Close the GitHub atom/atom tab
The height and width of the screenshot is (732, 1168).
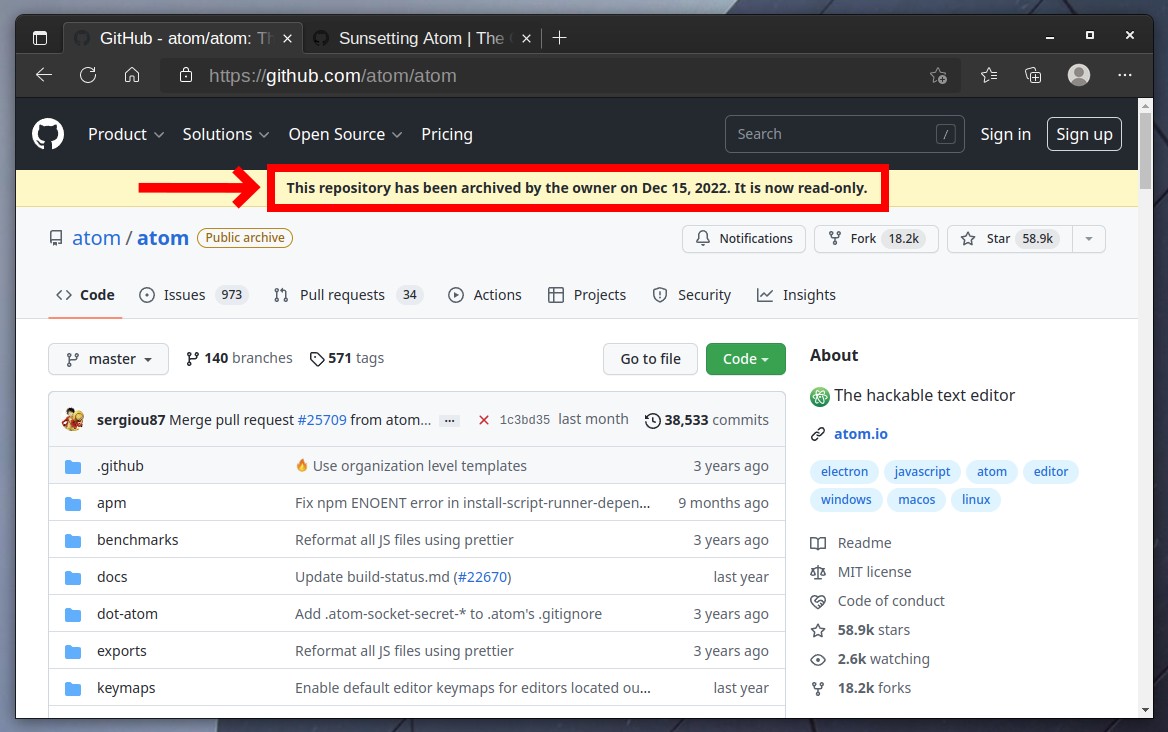288,38
